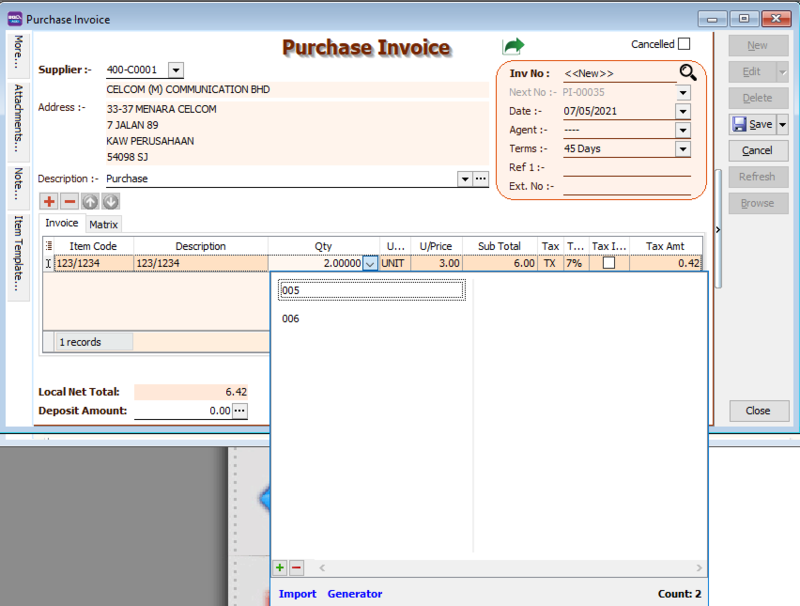800x606 pixels.
Task: Add a new invoice line item row
Action: (x=48, y=201)
